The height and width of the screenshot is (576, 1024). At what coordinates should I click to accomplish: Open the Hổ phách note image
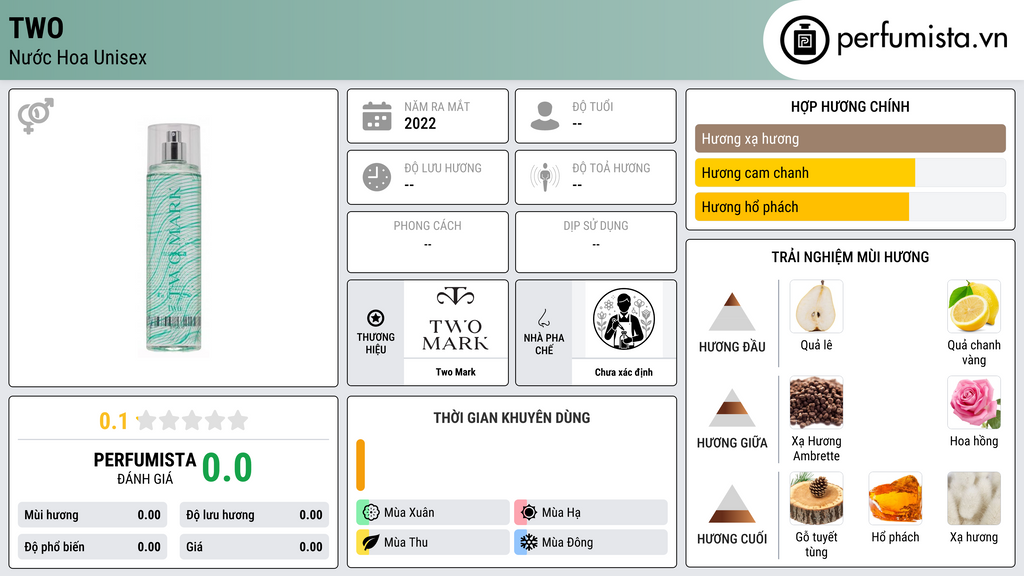(895, 499)
